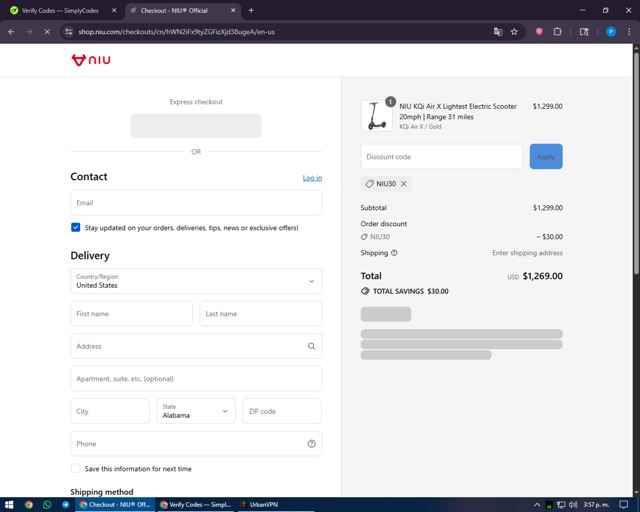Screen dimensions: 640x512
Task: Open UrbanVPN from the taskbar
Action: pyautogui.click(x=260, y=505)
